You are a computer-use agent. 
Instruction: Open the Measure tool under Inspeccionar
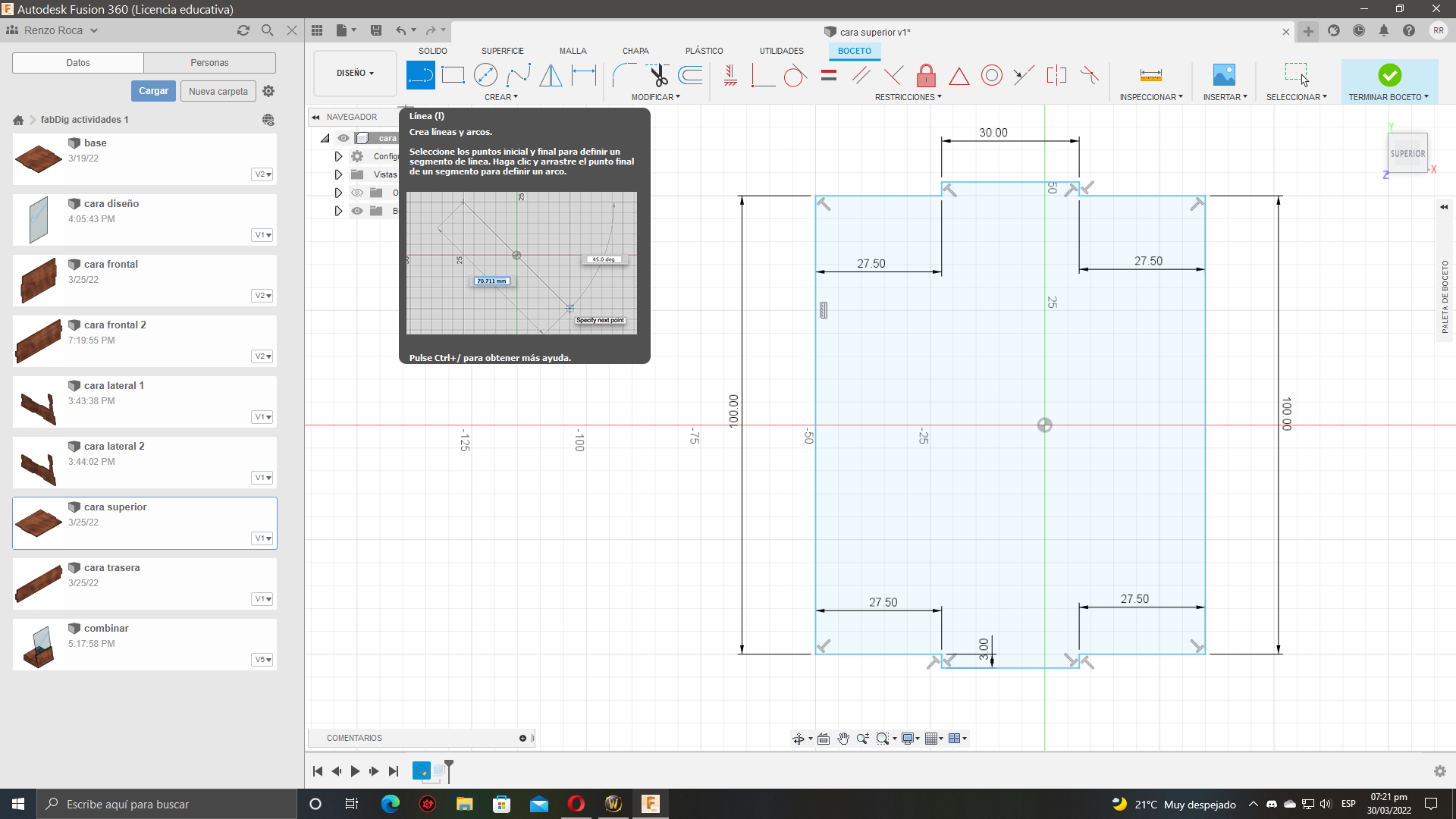(1150, 75)
